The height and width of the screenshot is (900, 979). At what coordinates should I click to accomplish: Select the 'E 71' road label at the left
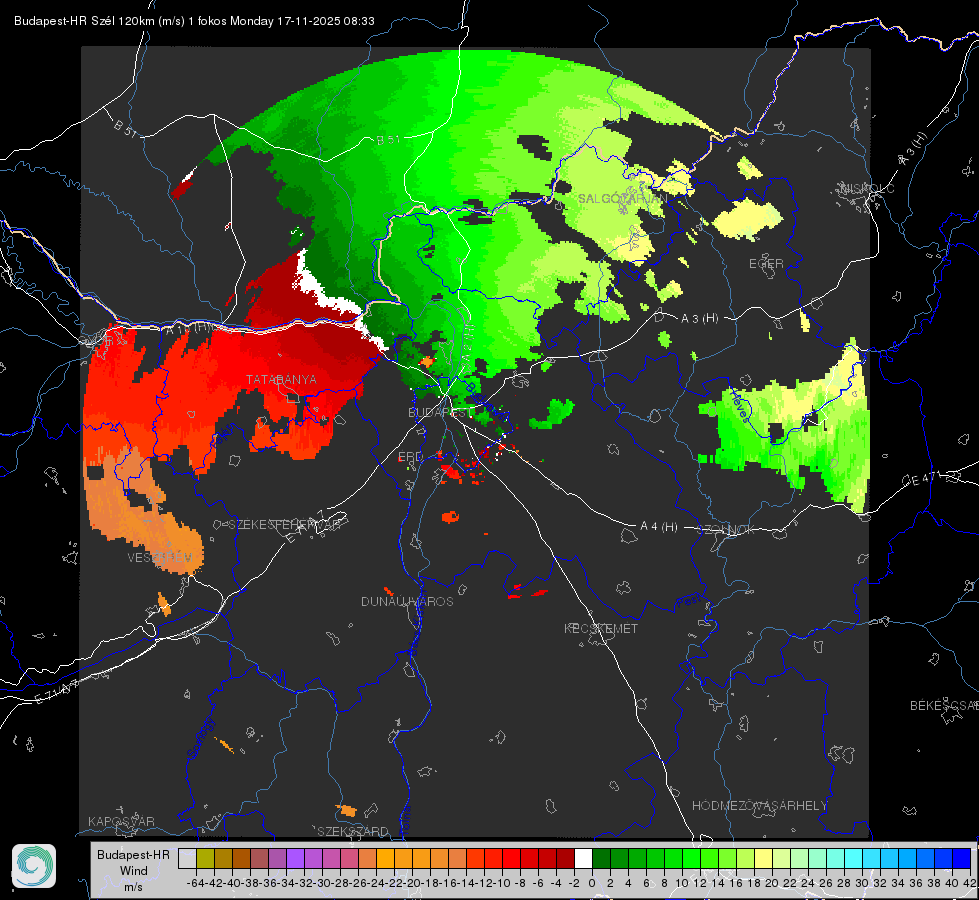tap(57, 692)
